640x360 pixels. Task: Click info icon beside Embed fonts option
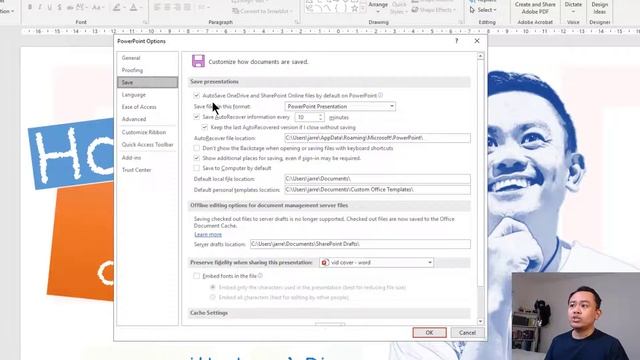click(260, 276)
